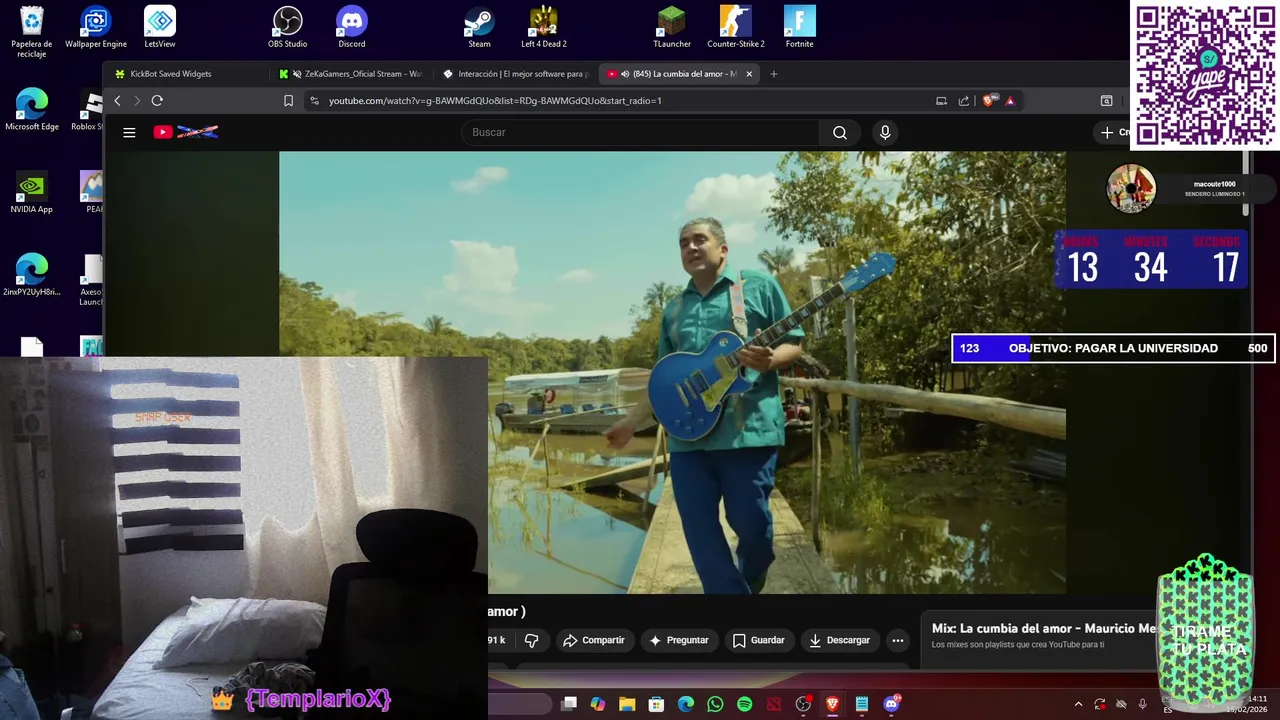Launch TLauncher from the desktop
The width and height of the screenshot is (1280, 720).
pyautogui.click(x=672, y=27)
